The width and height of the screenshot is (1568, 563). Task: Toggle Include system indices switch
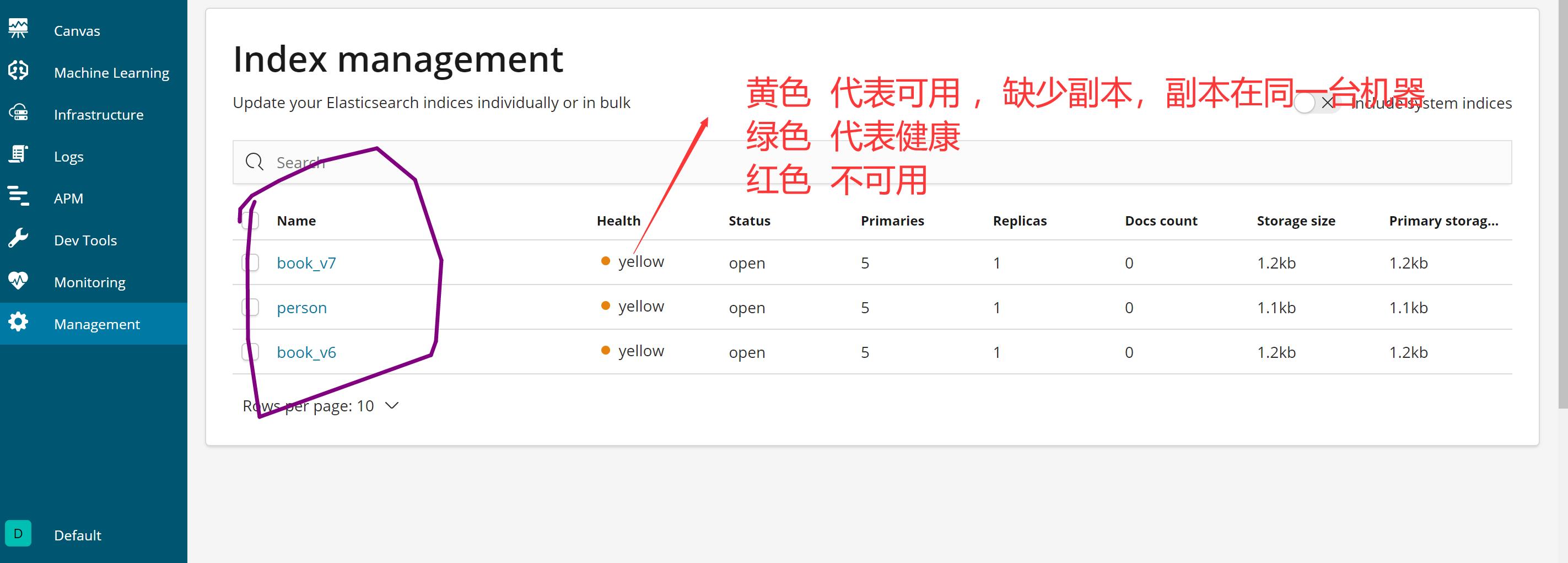(x=1316, y=103)
